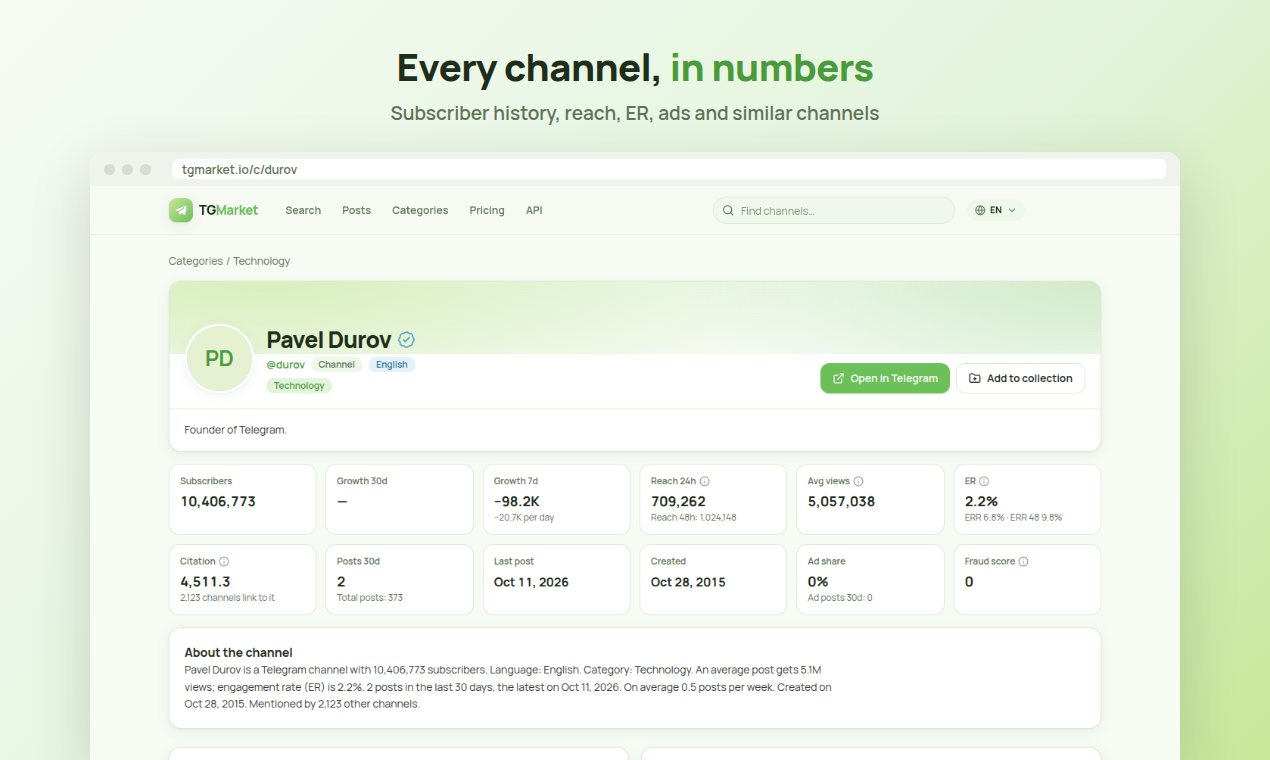Click the tgmarket.io/c/durov address bar
The width and height of the screenshot is (1270, 760).
669,170
